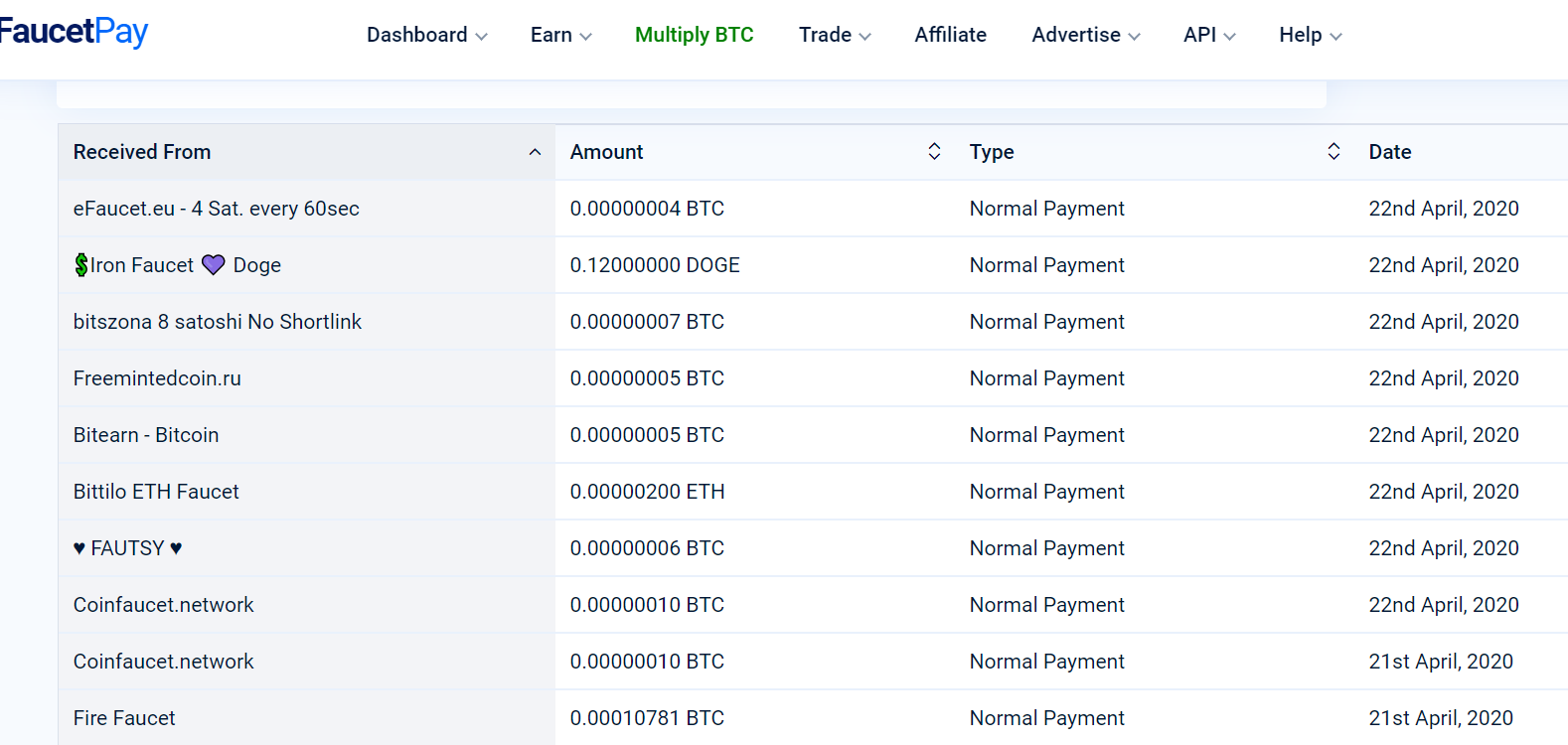Click the 0.00000004 BTC amount
1568x745 pixels.
(x=647, y=209)
